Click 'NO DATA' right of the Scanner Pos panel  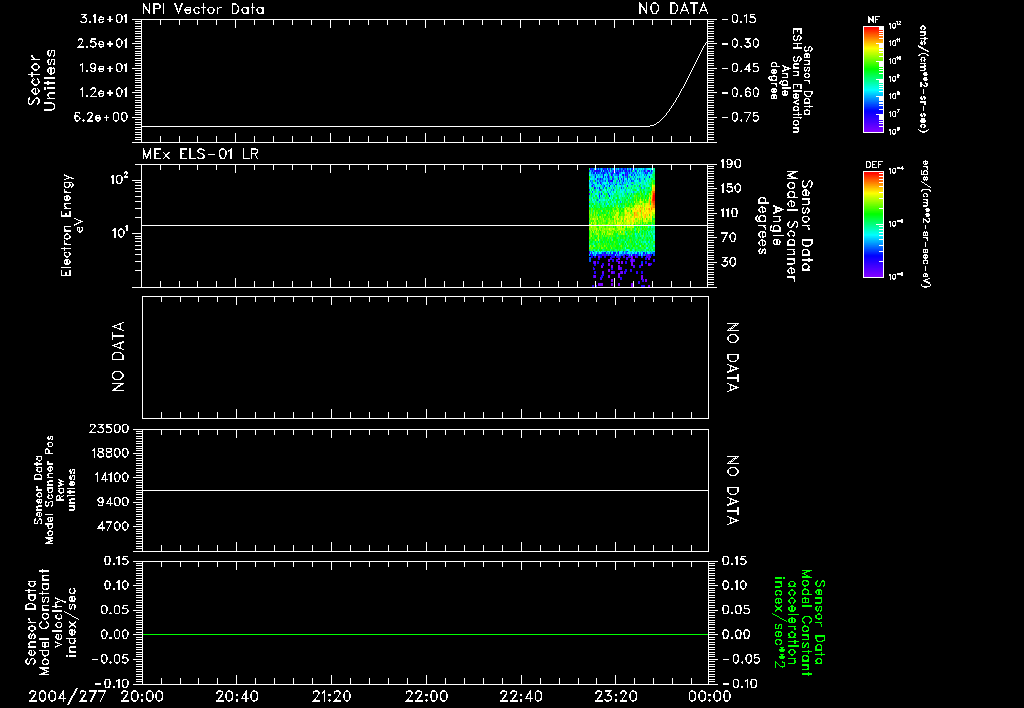tap(733, 490)
